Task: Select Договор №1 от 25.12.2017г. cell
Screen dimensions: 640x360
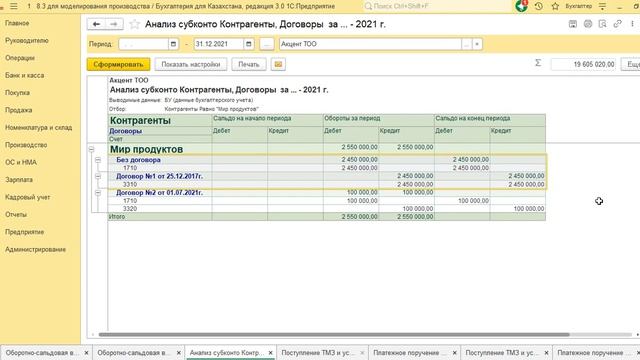Action: [x=160, y=176]
